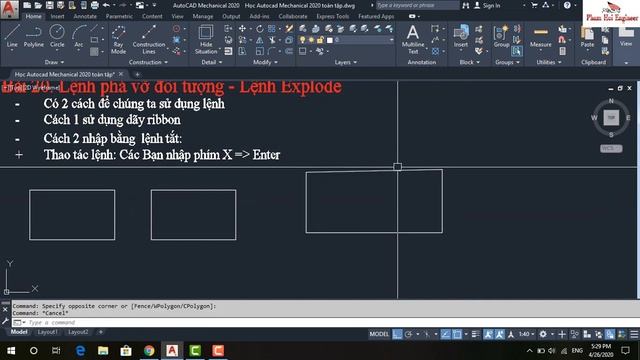Open File Explorer from the taskbar
Image resolution: width=640 pixels, height=360 pixels.
pyautogui.click(x=103, y=351)
